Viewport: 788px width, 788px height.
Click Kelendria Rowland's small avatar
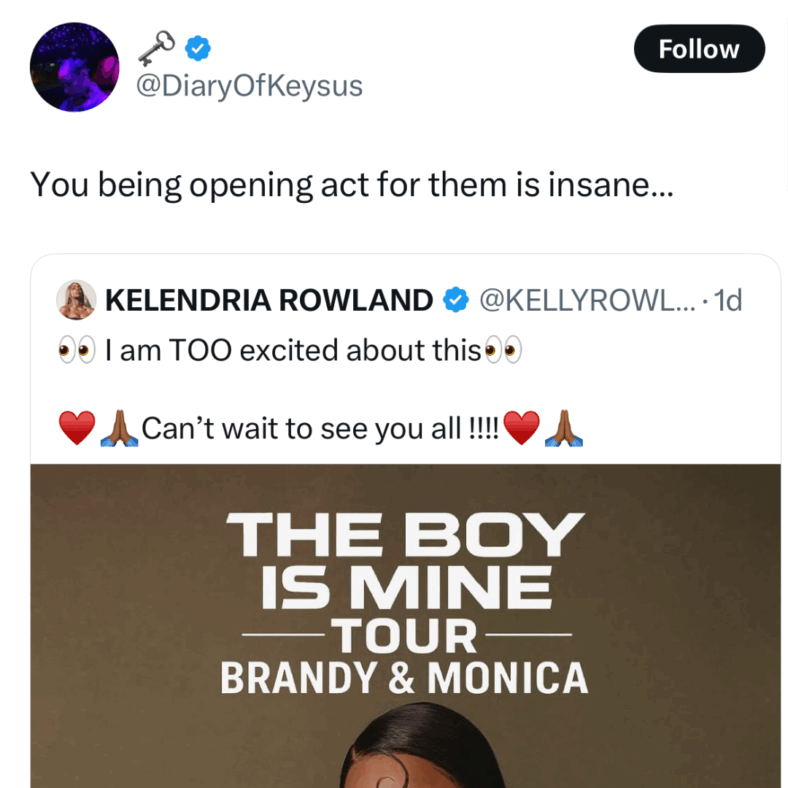pos(76,300)
